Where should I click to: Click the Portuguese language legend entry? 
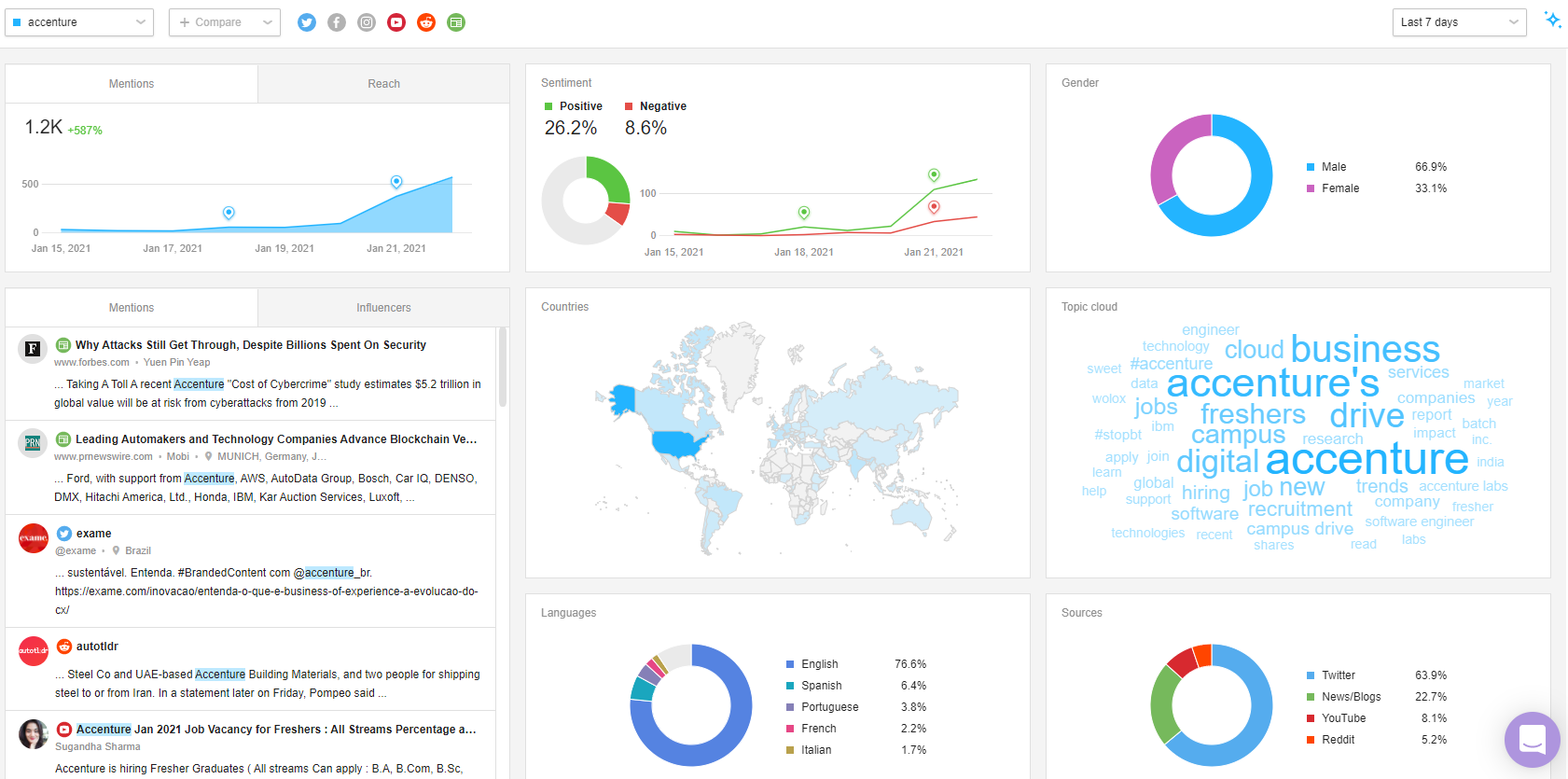pos(856,707)
